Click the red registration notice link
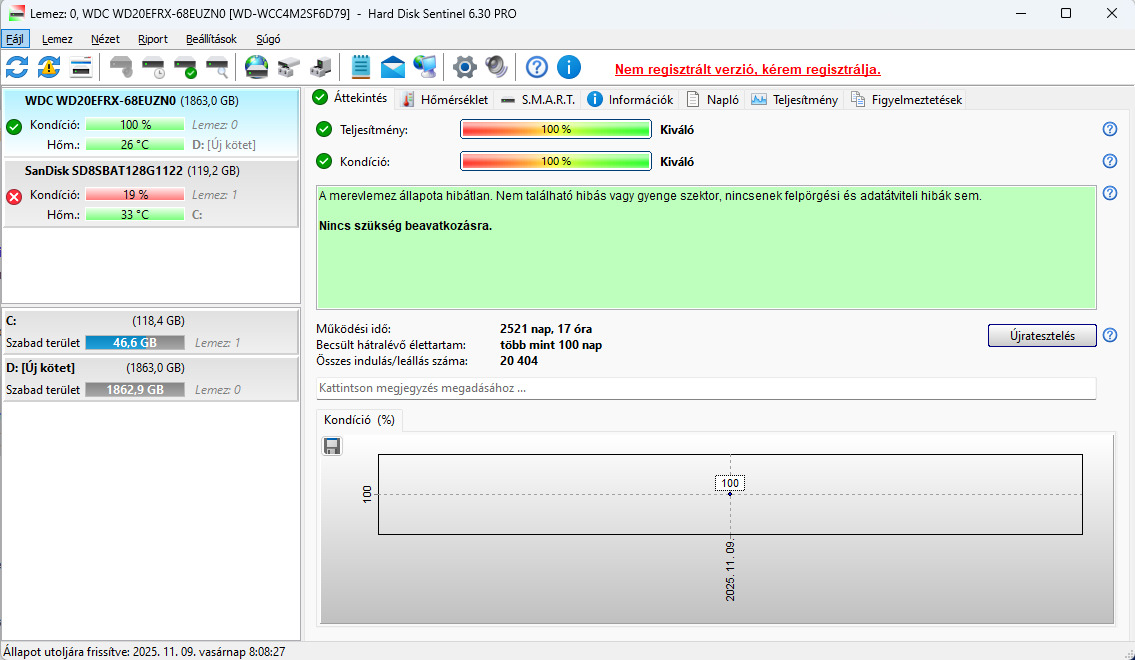The width and height of the screenshot is (1135, 660). pos(748,69)
